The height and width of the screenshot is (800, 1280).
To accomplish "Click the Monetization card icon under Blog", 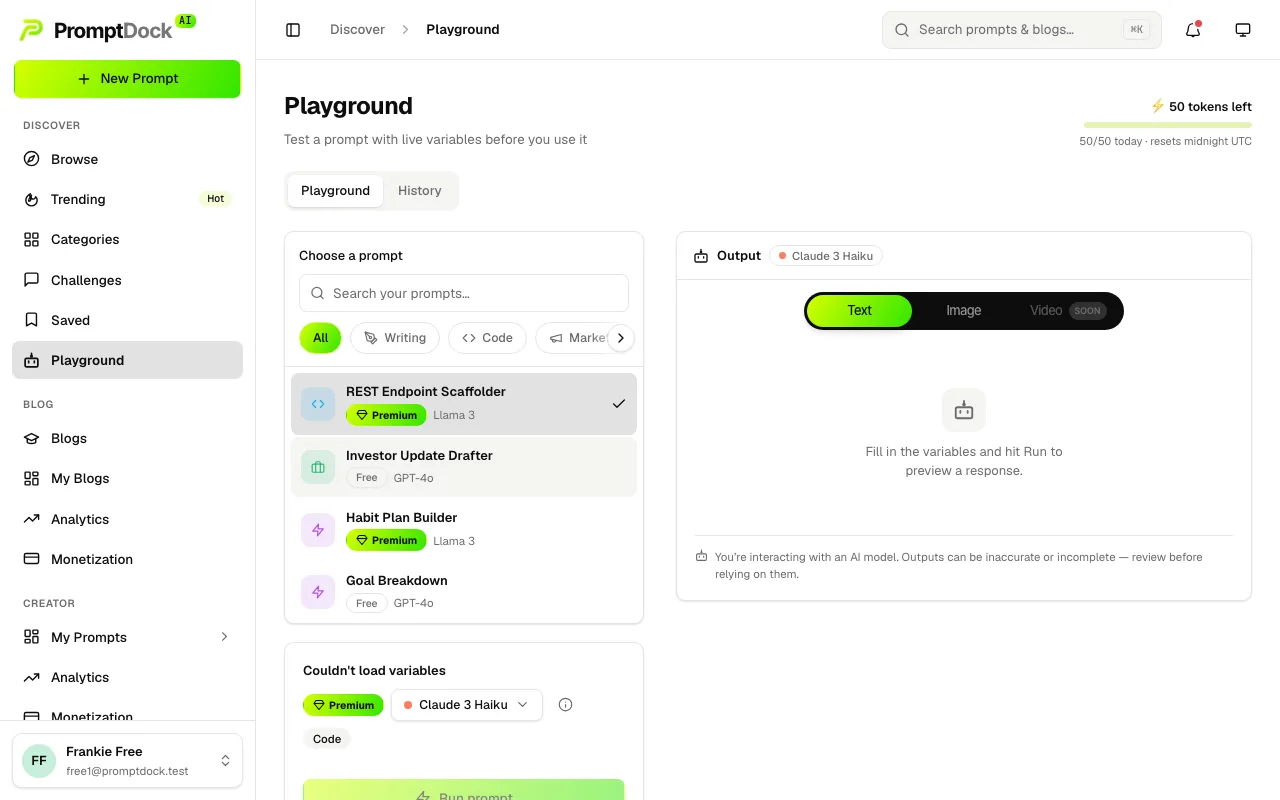I will coord(32,559).
